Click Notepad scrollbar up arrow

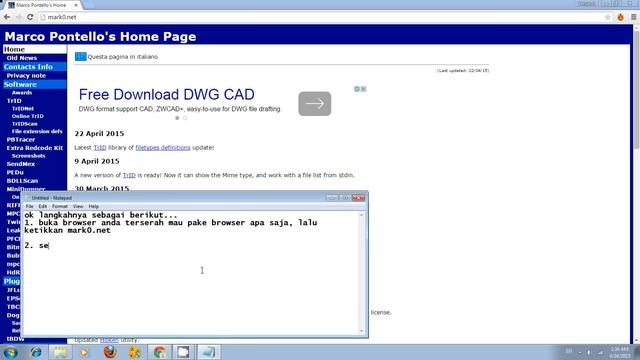tap(362, 215)
